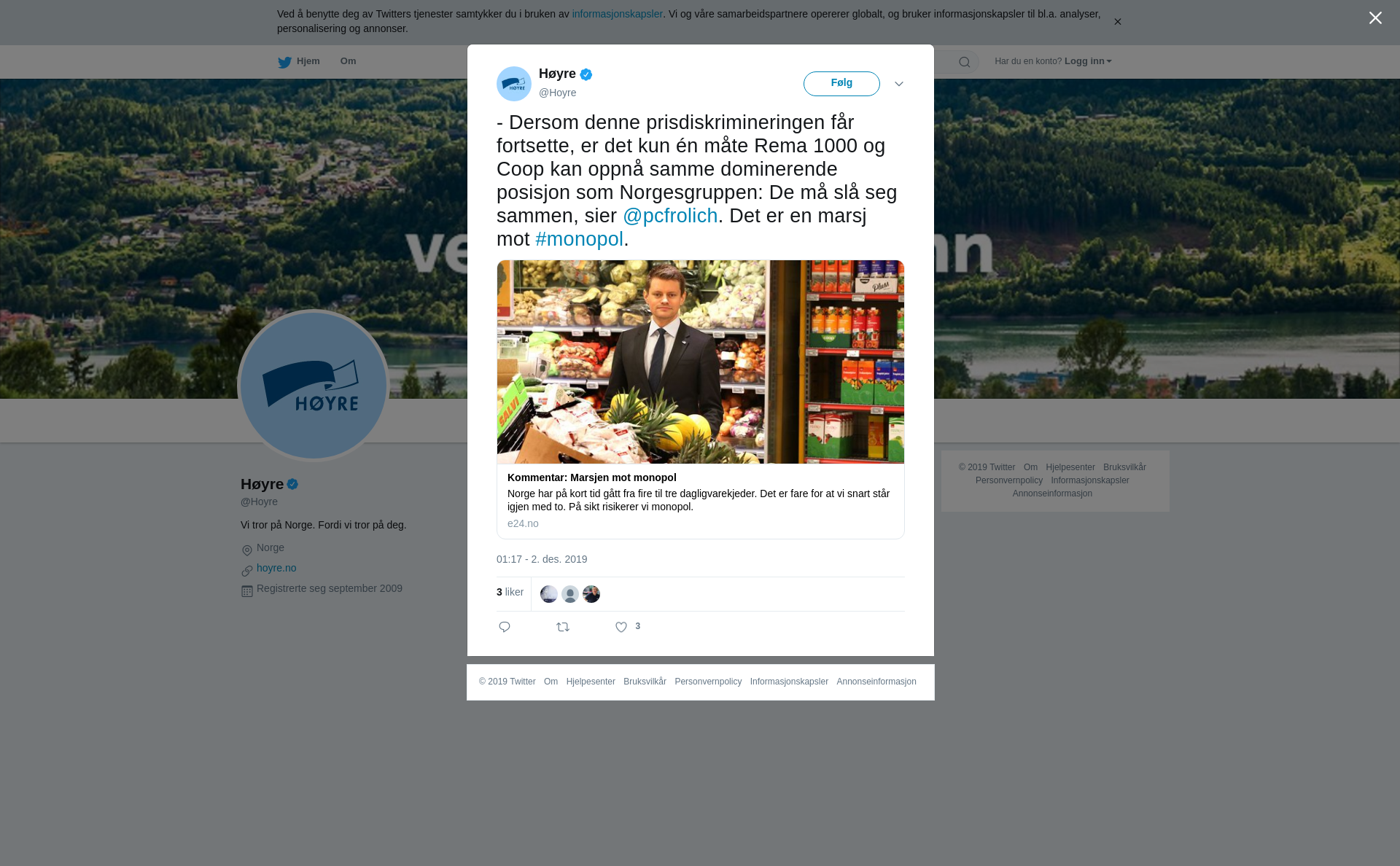Open the #monopol hashtag
Image resolution: width=1400 pixels, height=866 pixels.
[579, 239]
